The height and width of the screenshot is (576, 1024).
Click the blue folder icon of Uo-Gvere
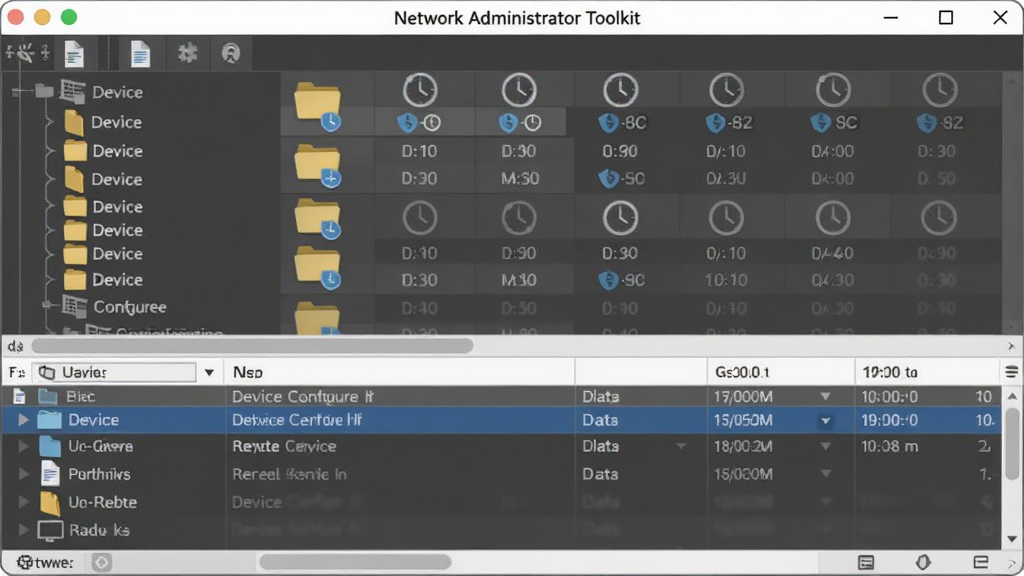[50, 446]
